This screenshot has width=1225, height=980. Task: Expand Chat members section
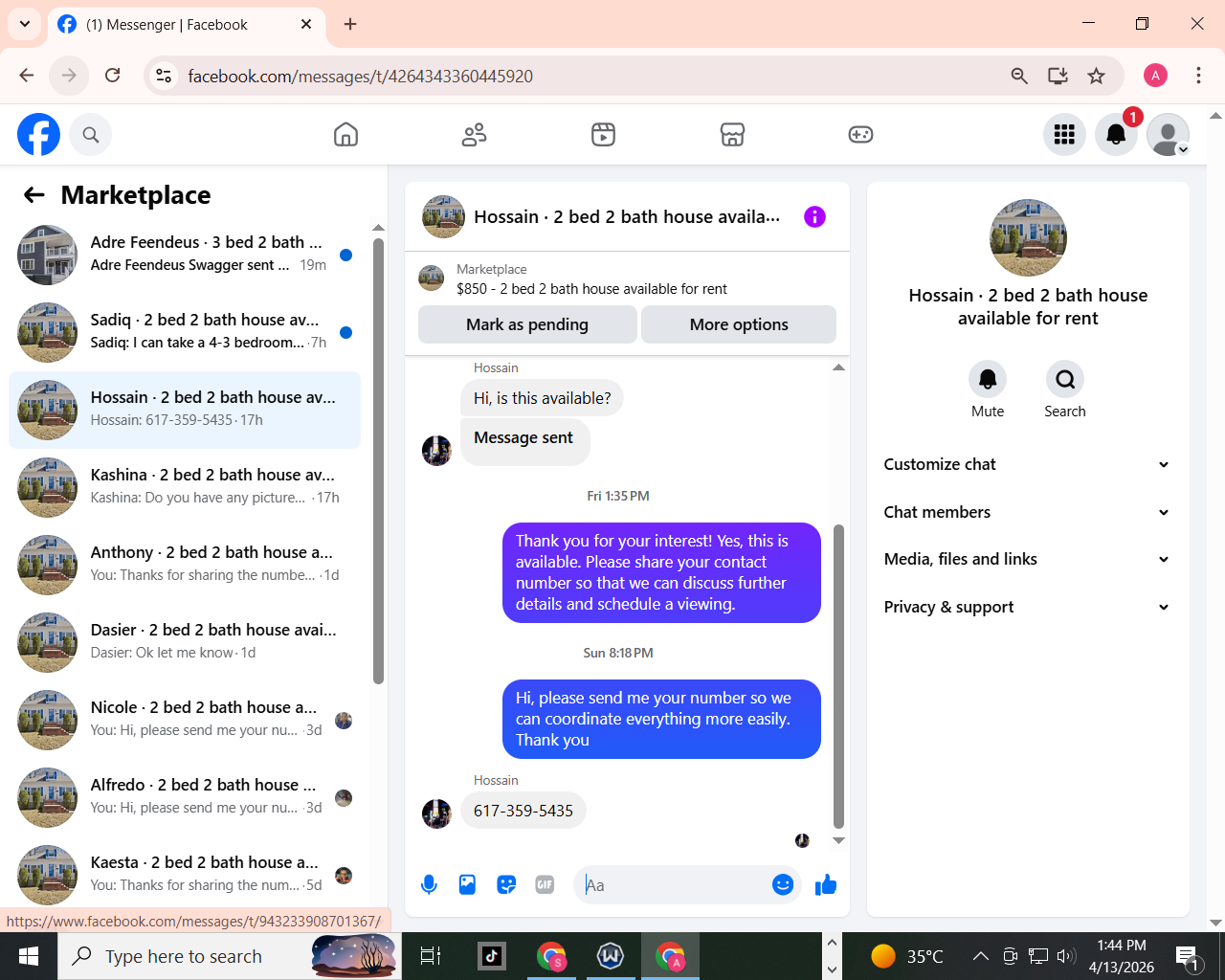tap(1028, 512)
